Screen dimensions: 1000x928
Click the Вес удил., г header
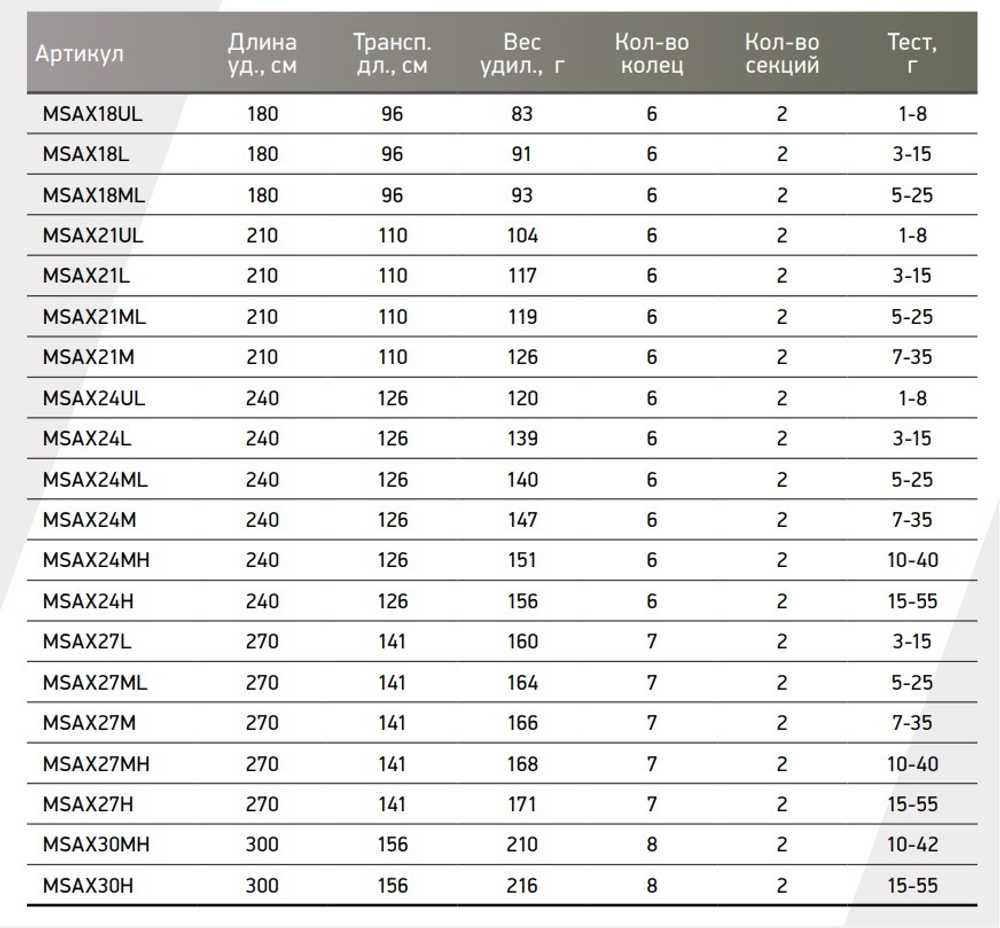(x=522, y=54)
